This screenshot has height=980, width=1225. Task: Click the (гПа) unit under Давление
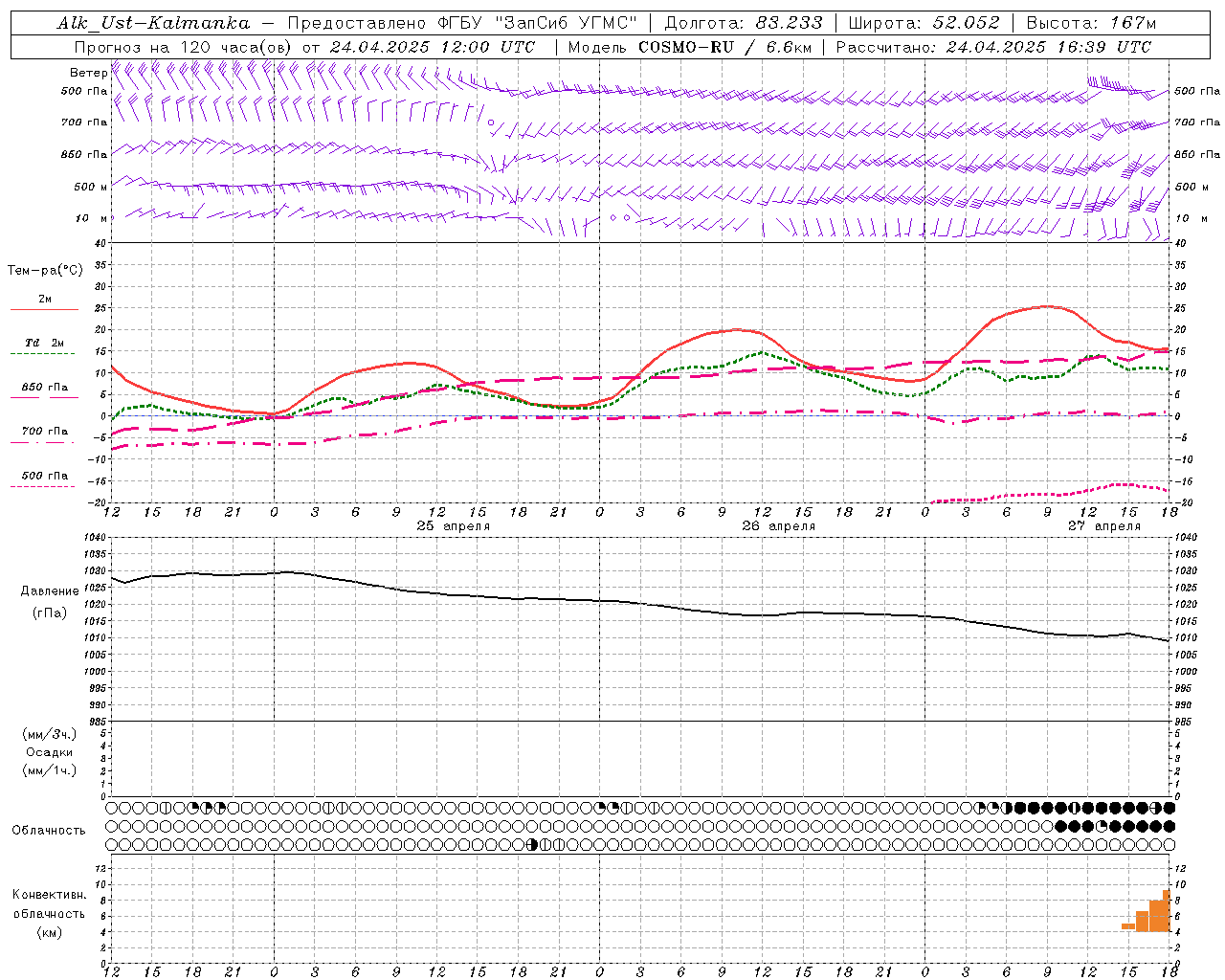(x=50, y=613)
